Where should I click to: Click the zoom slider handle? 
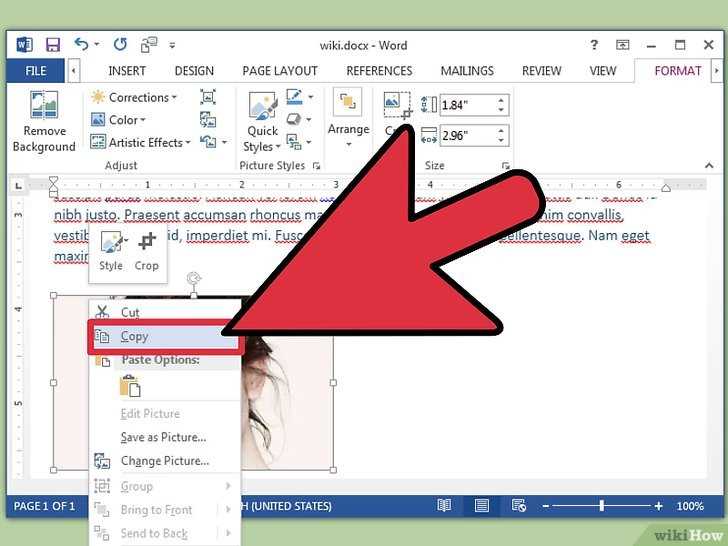tap(601, 505)
